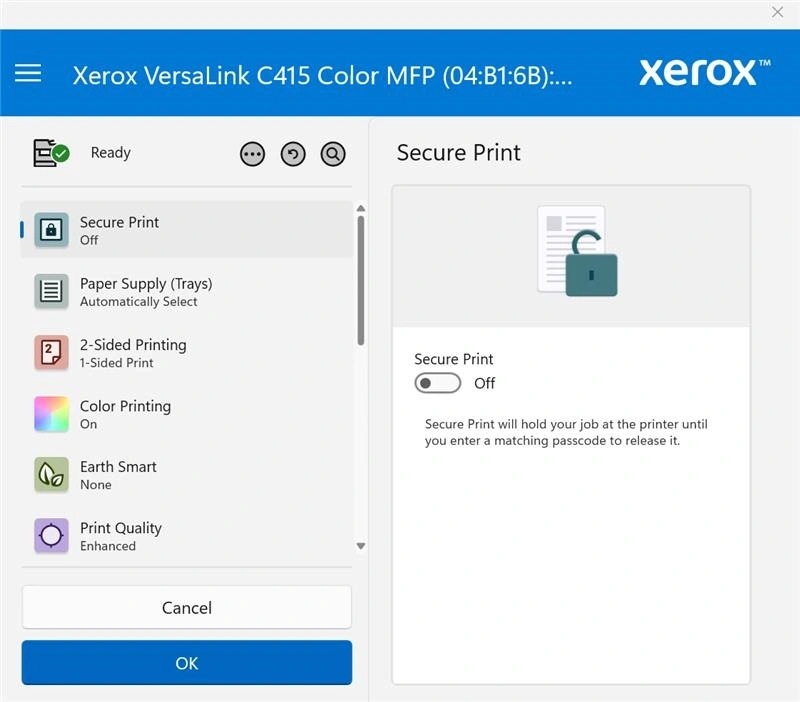Click the 2-Sided Printing page icon

51,353
